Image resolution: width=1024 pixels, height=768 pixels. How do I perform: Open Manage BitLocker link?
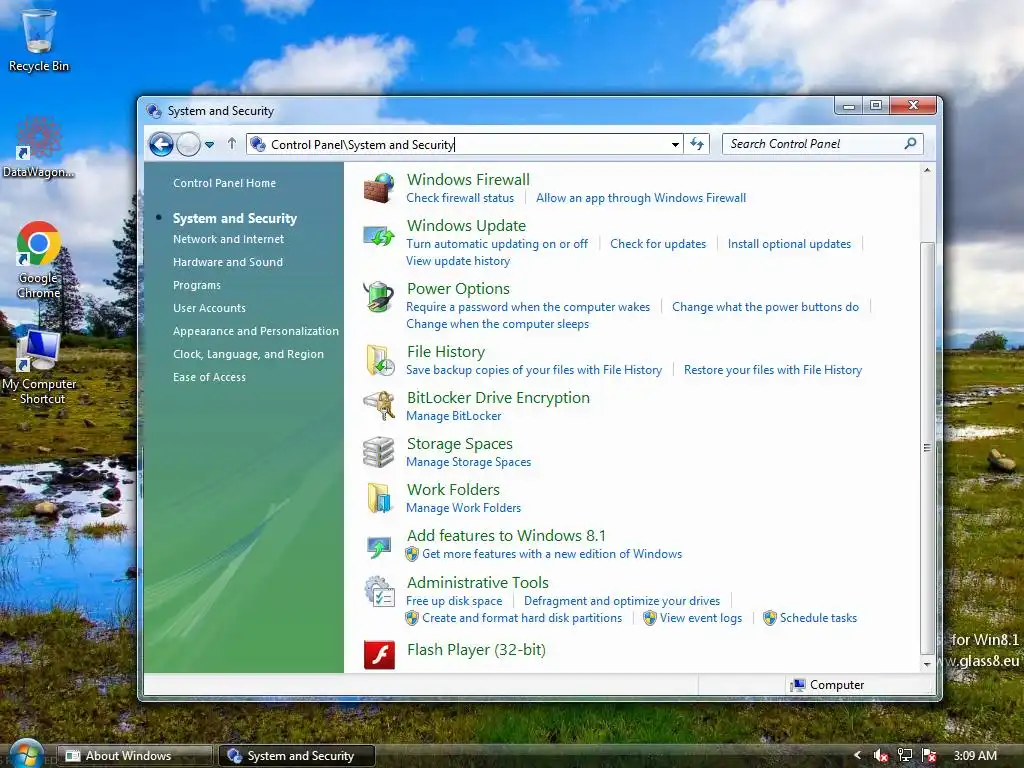pyautogui.click(x=453, y=416)
